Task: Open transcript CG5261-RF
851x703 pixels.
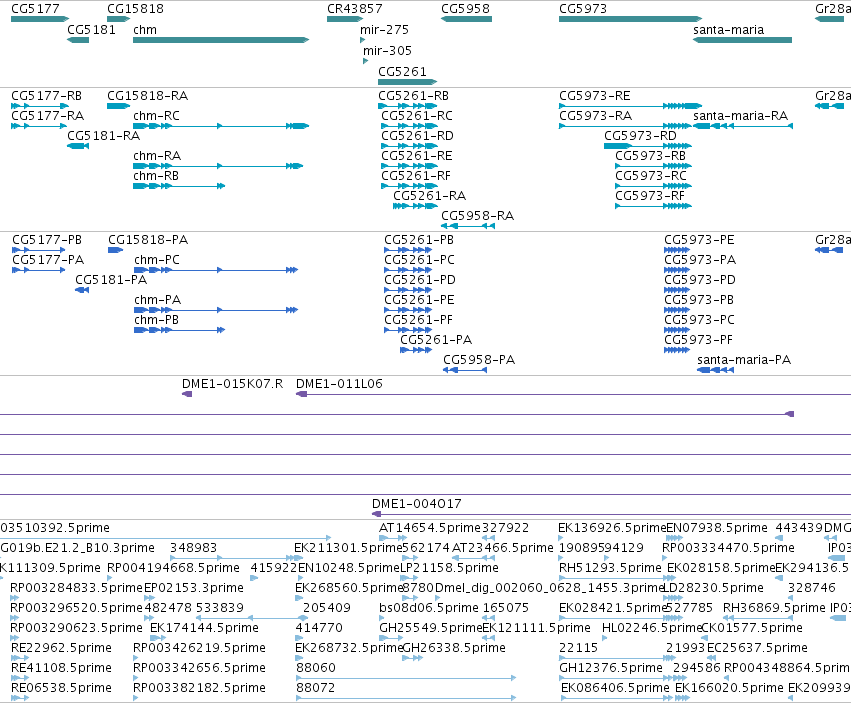Action: coord(416,176)
